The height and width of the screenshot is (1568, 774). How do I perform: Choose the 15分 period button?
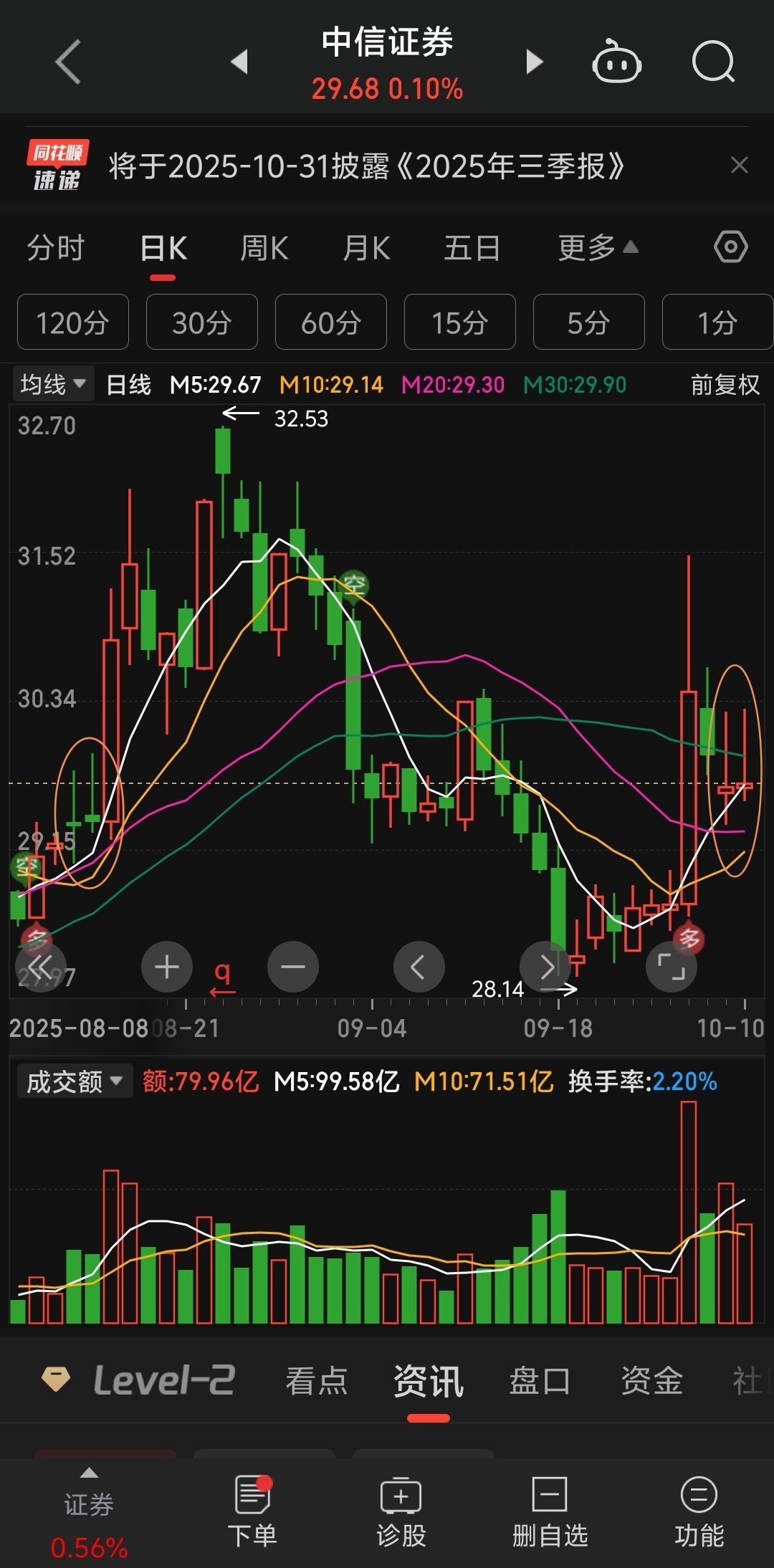coord(460,322)
